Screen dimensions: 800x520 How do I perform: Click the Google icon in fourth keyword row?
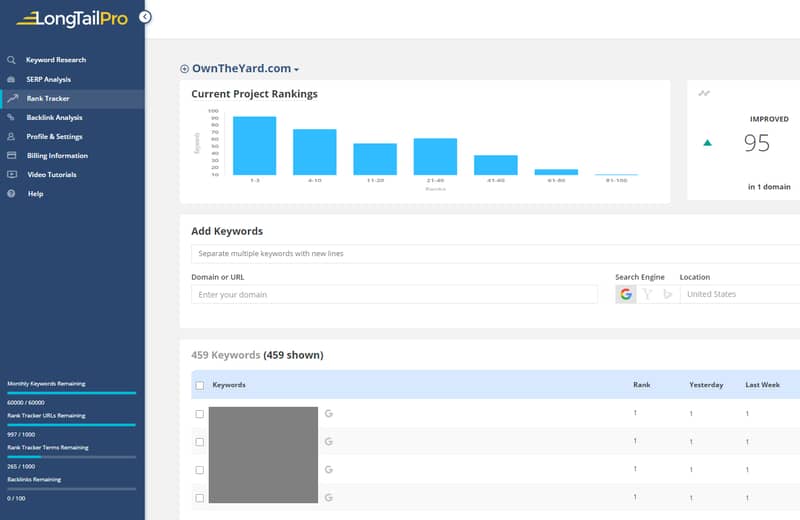(x=329, y=498)
